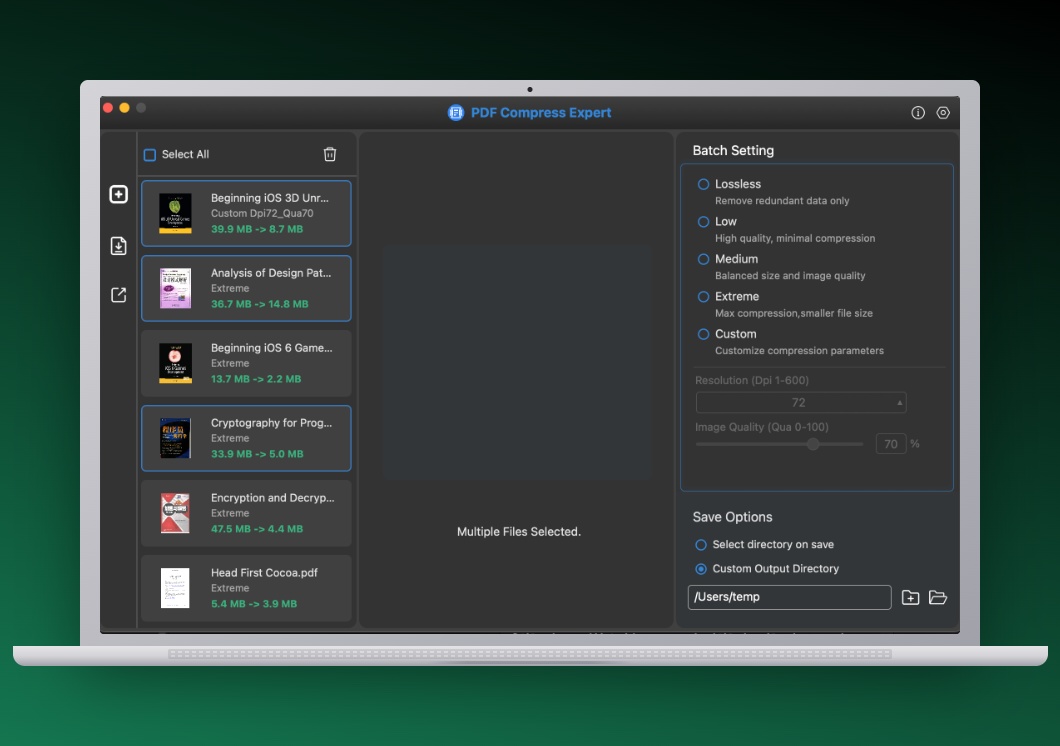Select the Encryption and Decryp... file
This screenshot has width=1060, height=746.
click(x=246, y=514)
